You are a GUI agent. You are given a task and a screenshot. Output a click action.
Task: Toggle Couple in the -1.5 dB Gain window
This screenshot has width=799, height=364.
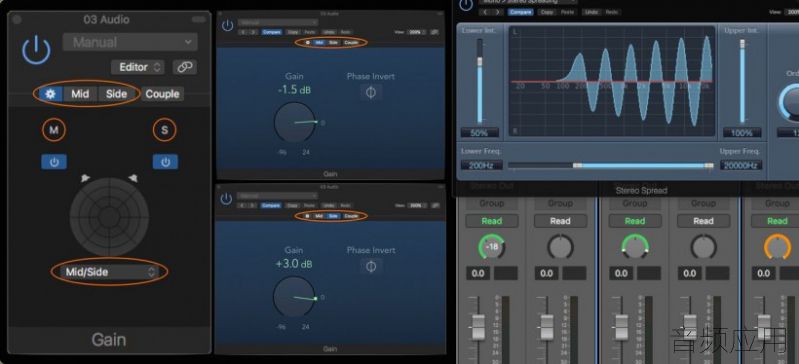(x=351, y=42)
